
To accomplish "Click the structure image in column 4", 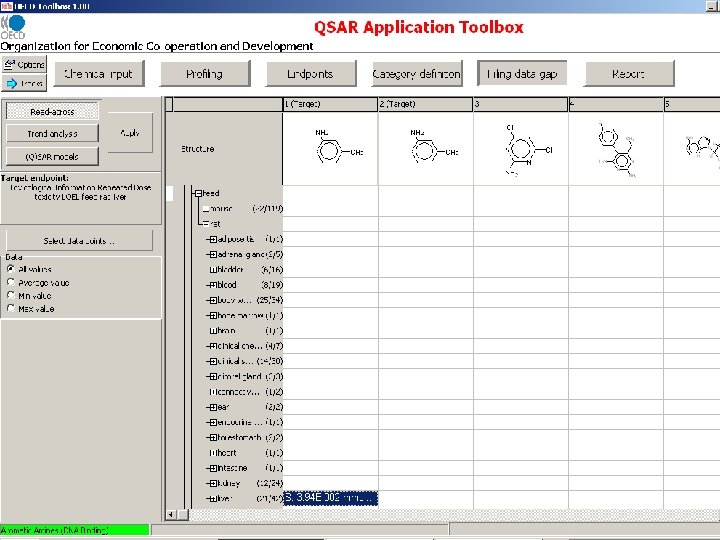I will click(618, 150).
